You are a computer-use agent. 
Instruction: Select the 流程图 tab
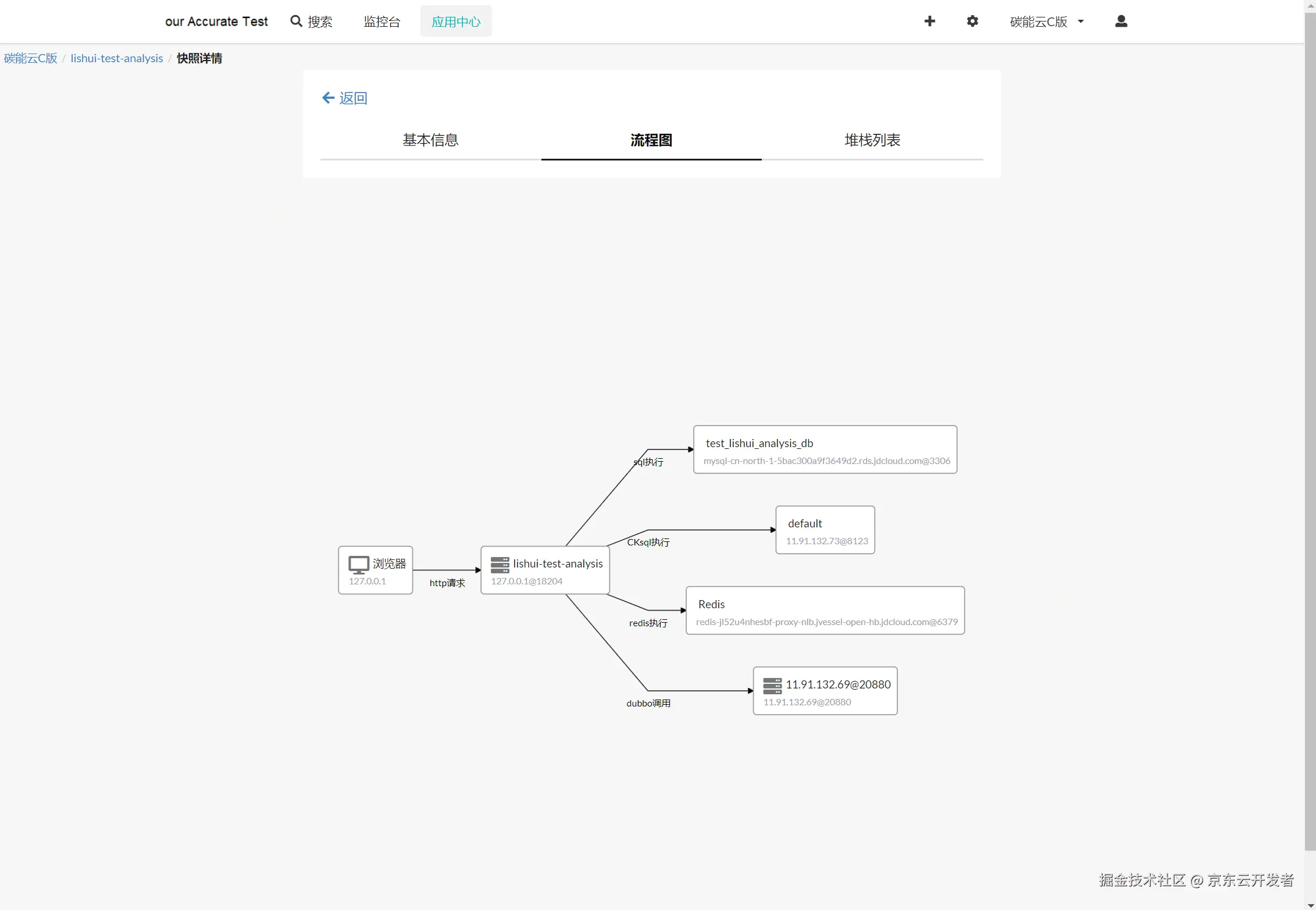pyautogui.click(x=651, y=140)
